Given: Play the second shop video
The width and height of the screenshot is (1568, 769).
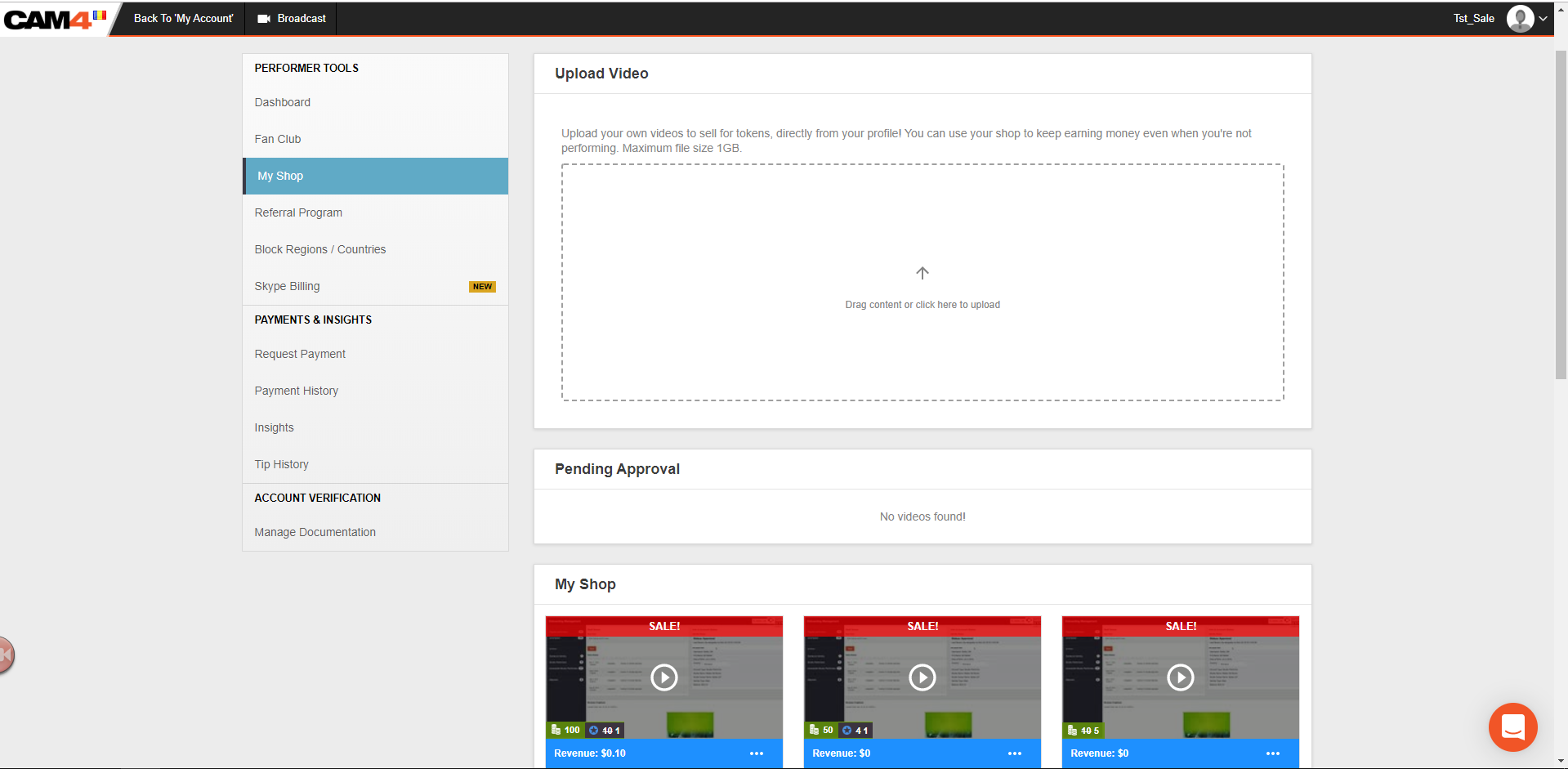Looking at the screenshot, I should [922, 677].
